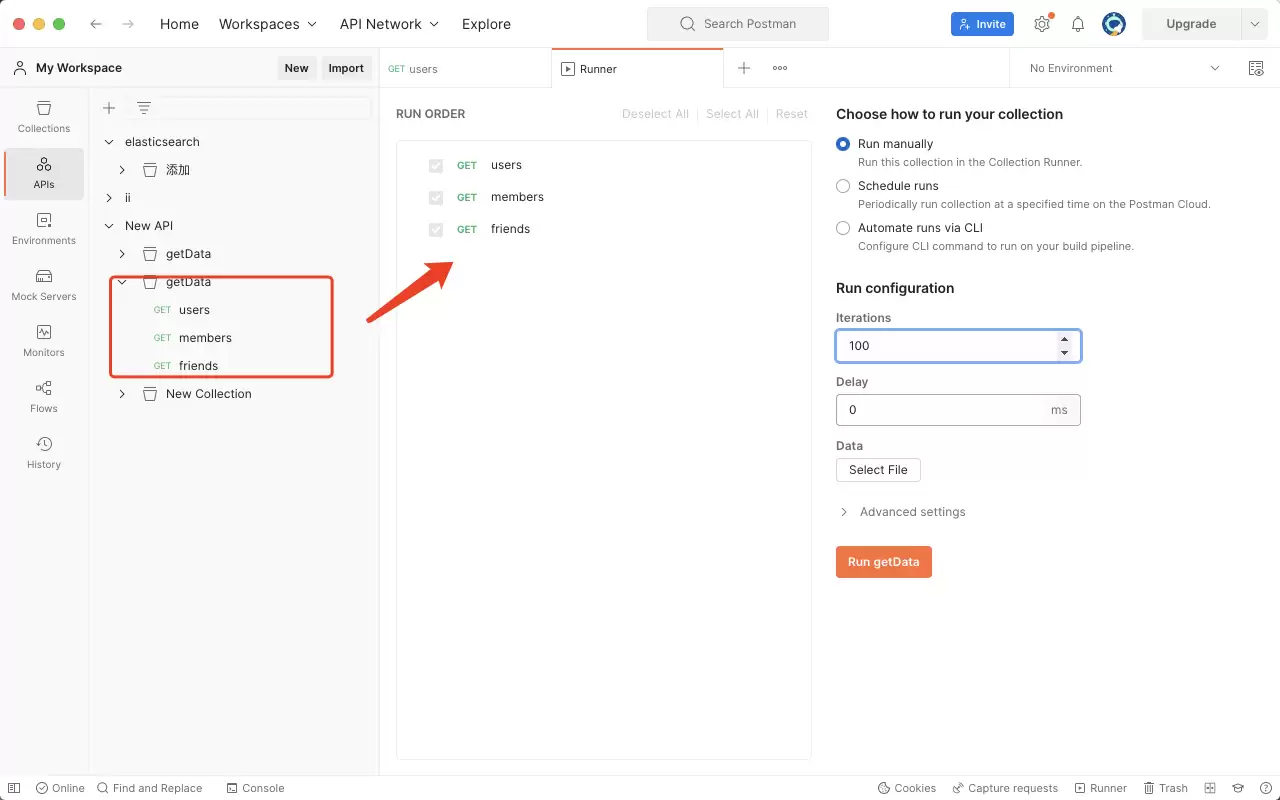Open the No Environment dropdown
This screenshot has width=1280, height=800.
pyautogui.click(x=1125, y=68)
